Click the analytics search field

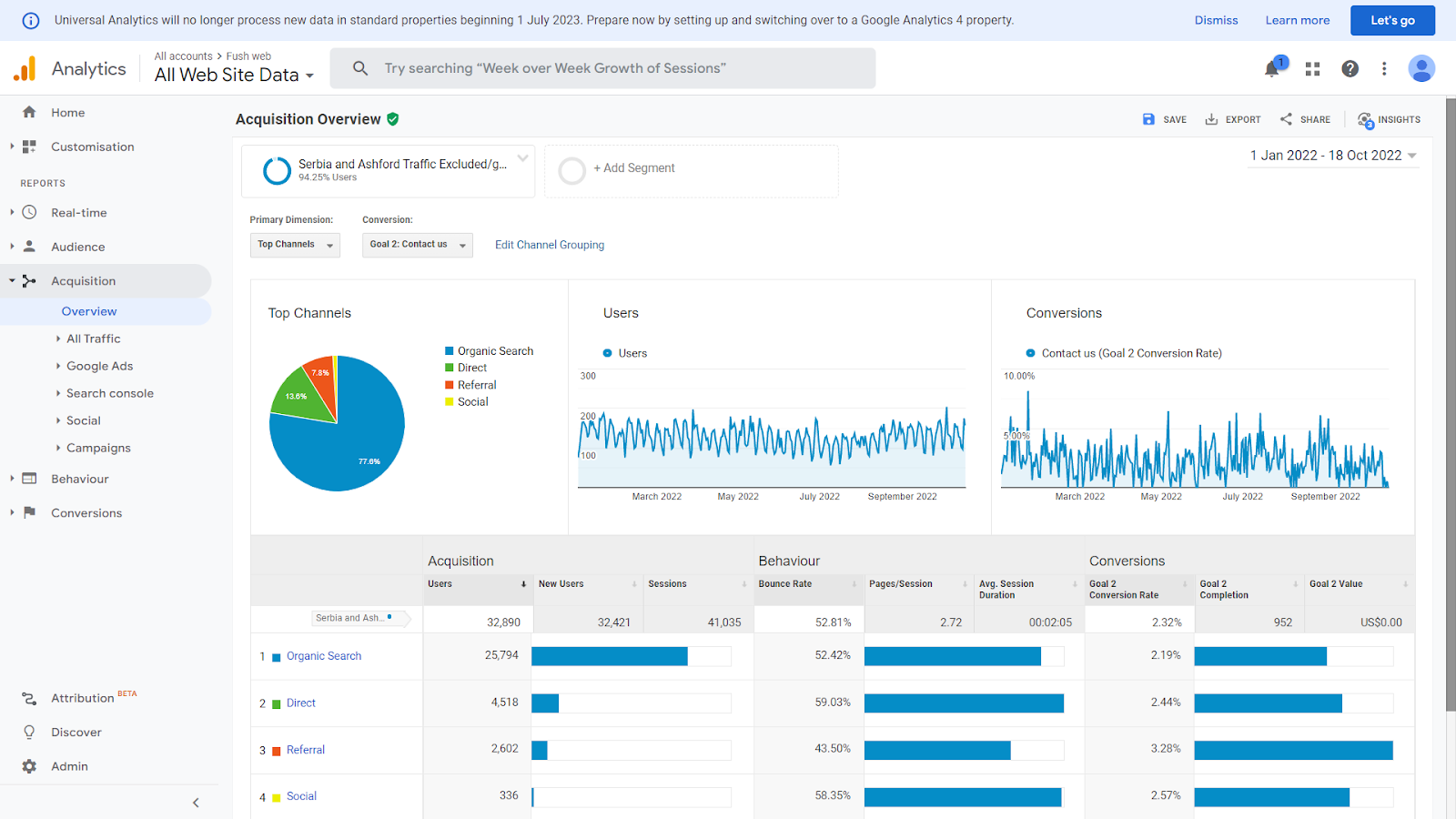pyautogui.click(x=602, y=68)
